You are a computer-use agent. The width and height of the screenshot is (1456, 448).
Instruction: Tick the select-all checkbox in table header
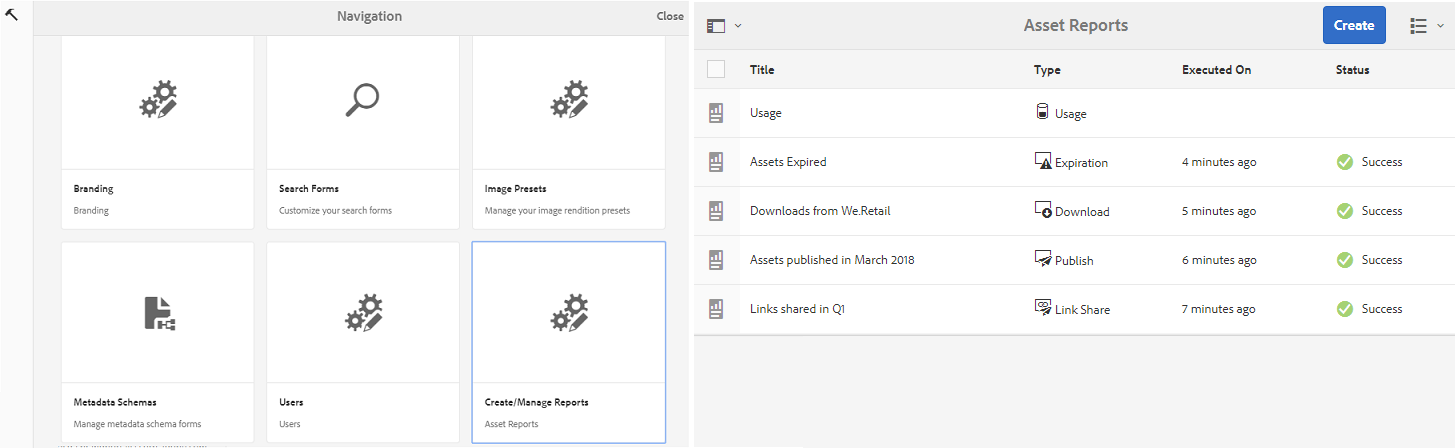(716, 69)
